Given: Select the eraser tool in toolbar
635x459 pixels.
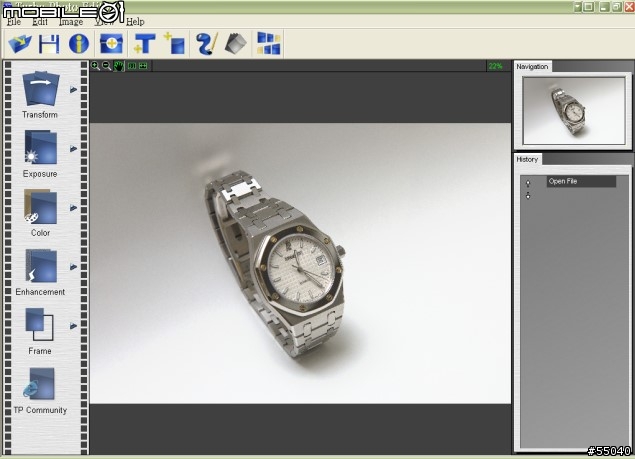Looking at the screenshot, I should (x=236, y=44).
